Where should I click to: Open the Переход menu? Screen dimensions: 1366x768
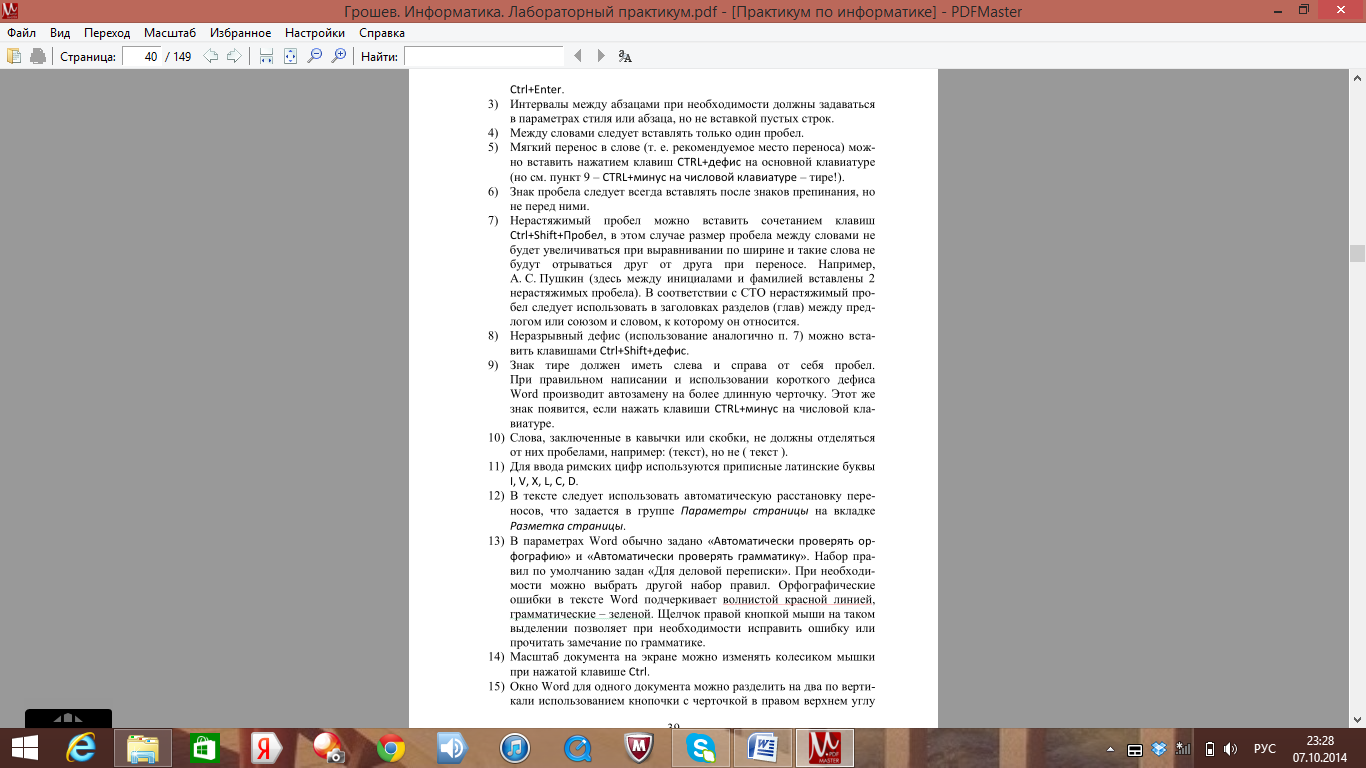coord(107,33)
